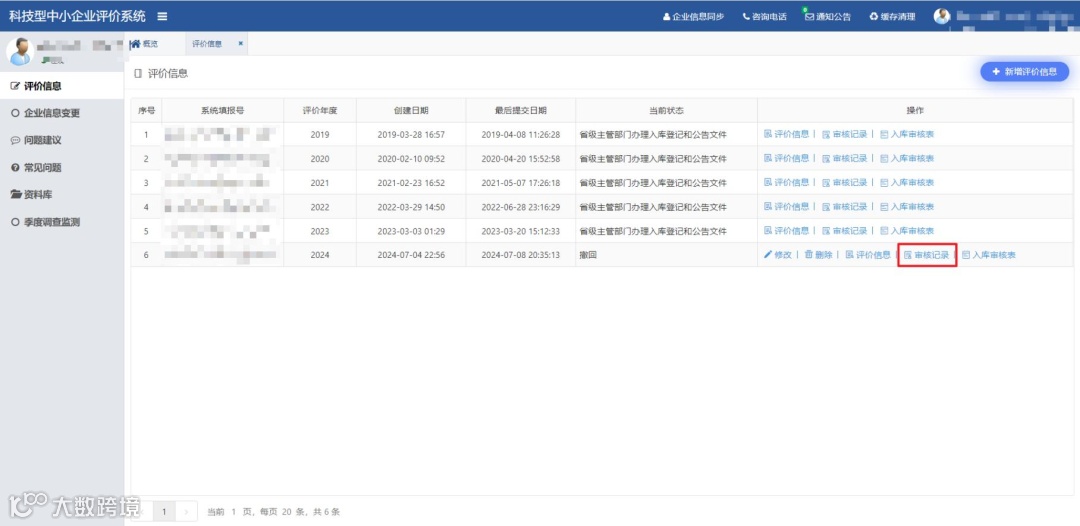1080x526 pixels.
Task: Open 审核记录 for the 2024 row
Action: click(x=926, y=255)
